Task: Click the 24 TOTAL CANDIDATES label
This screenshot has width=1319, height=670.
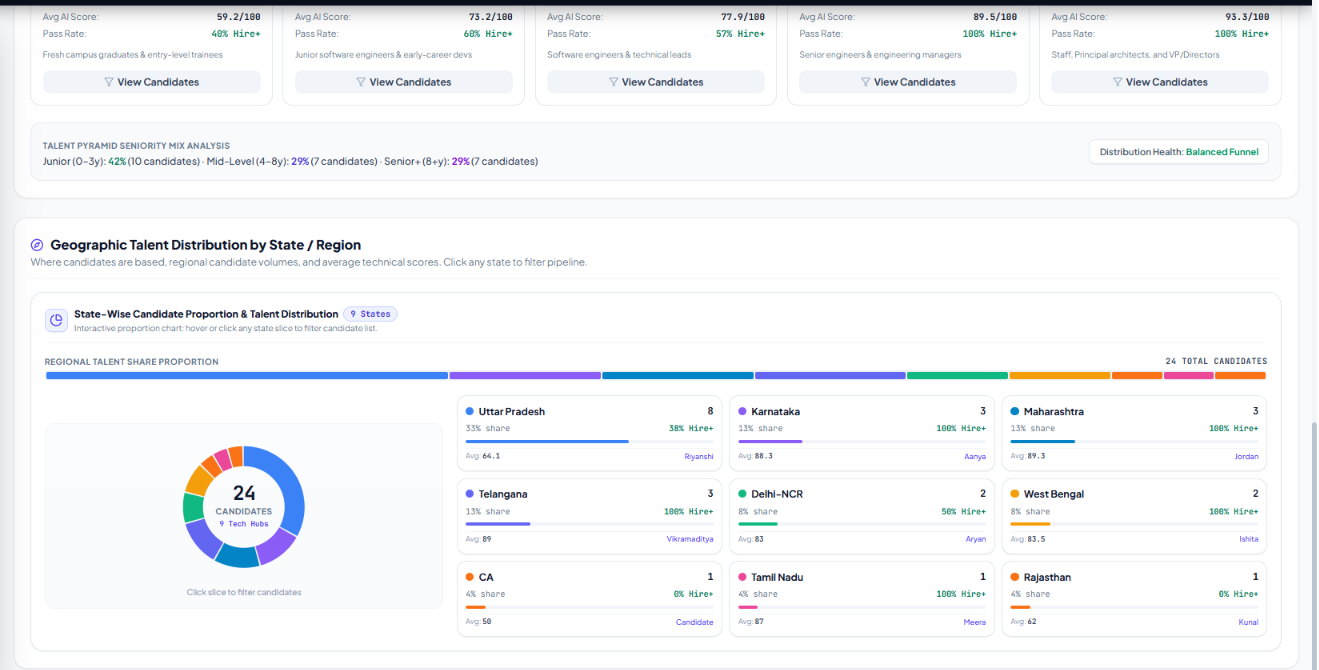Action: tap(1216, 361)
